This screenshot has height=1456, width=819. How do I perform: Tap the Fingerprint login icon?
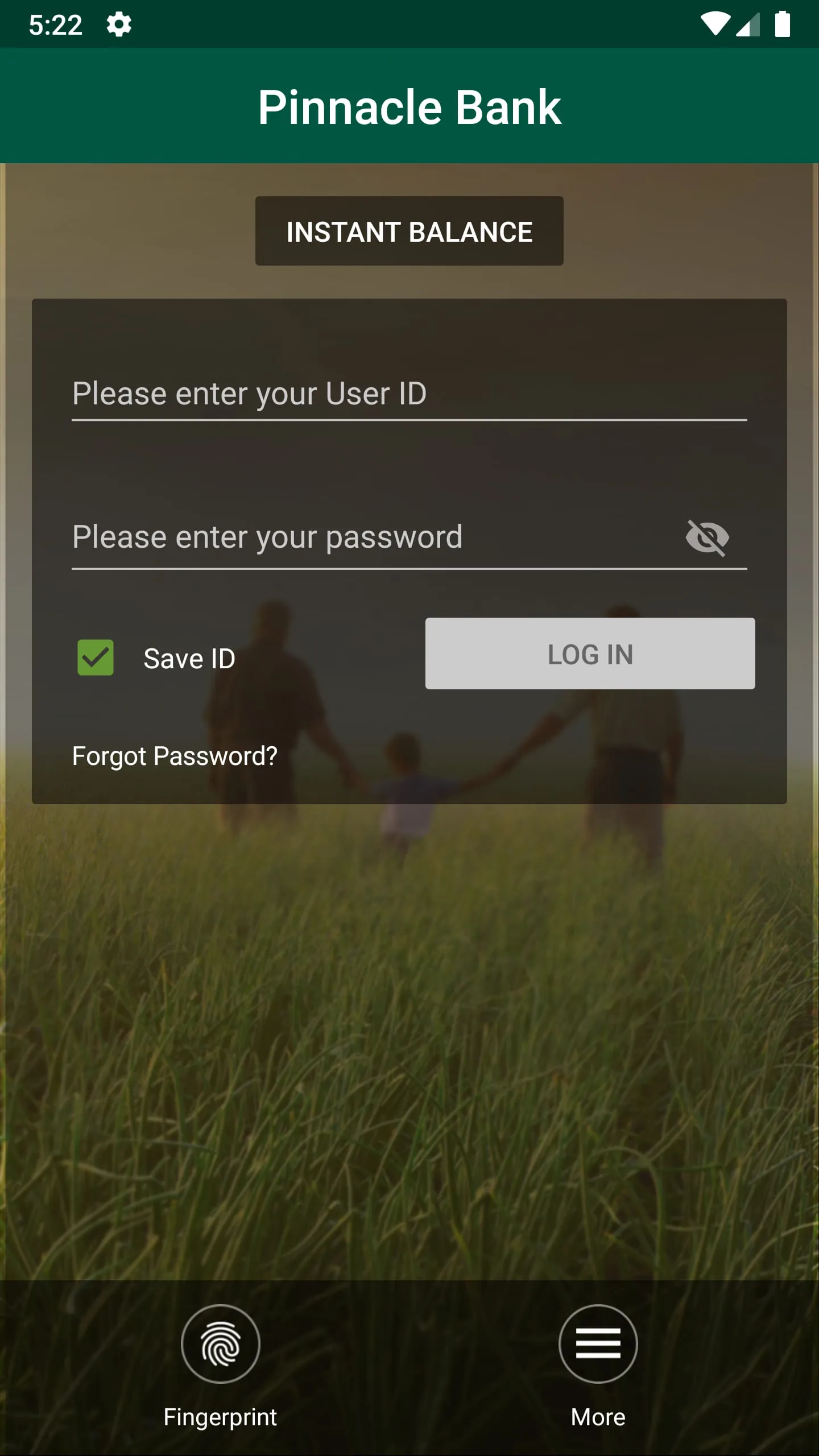(x=221, y=1343)
